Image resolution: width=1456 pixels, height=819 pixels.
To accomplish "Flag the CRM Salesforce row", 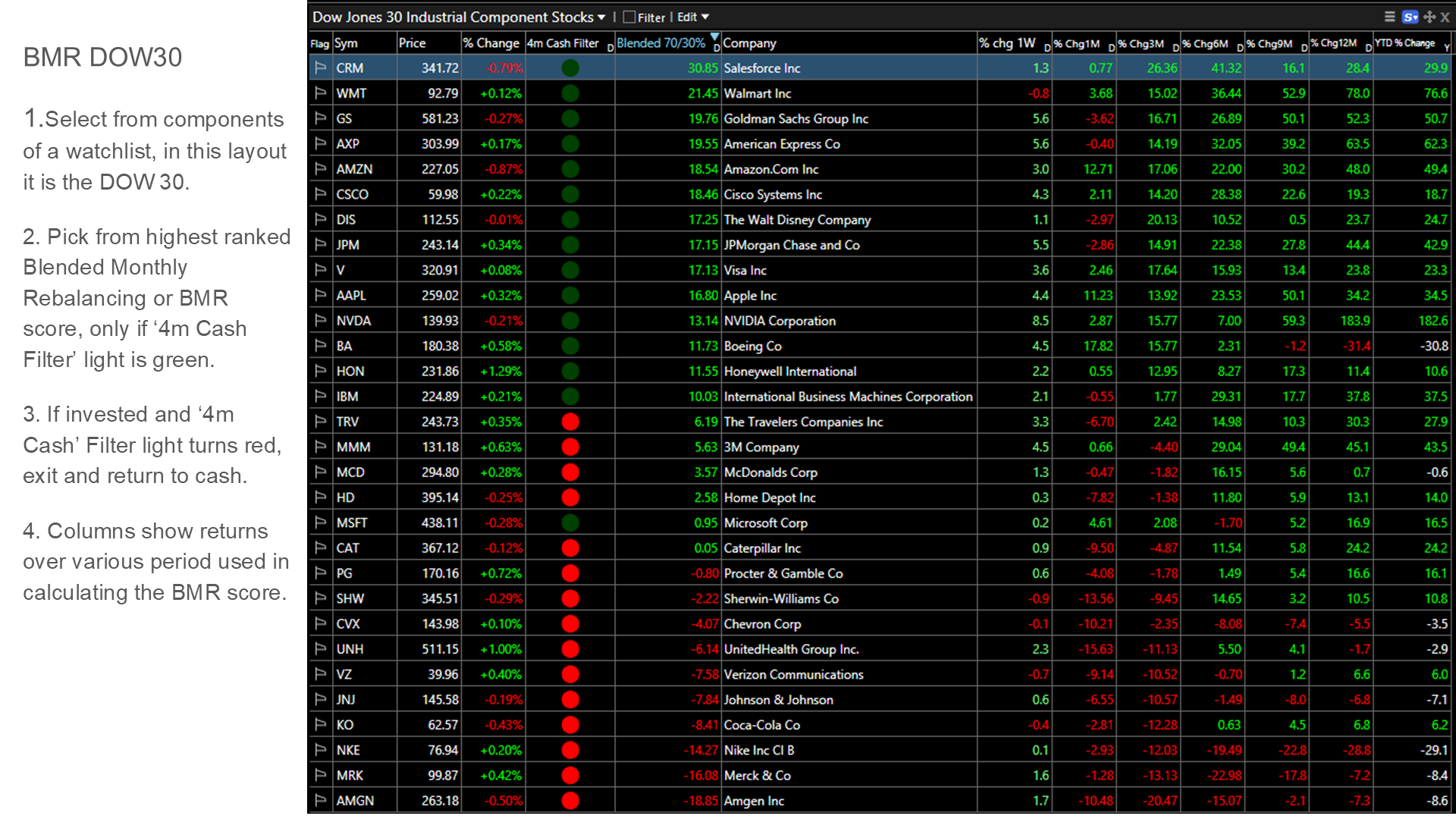I will 320,67.
